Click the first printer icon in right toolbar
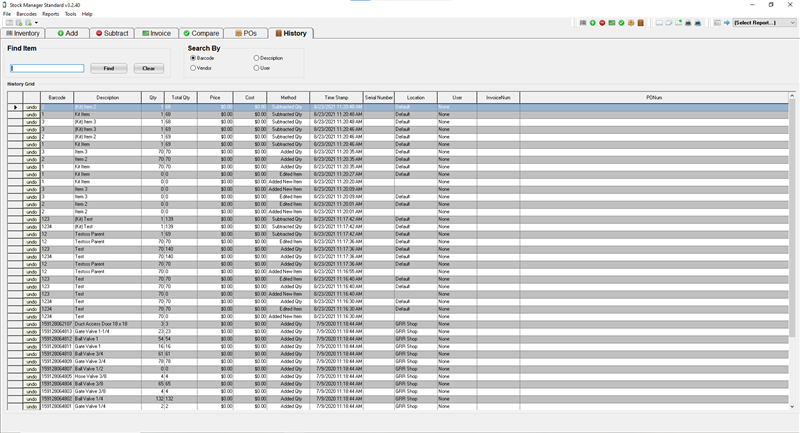 [688, 23]
